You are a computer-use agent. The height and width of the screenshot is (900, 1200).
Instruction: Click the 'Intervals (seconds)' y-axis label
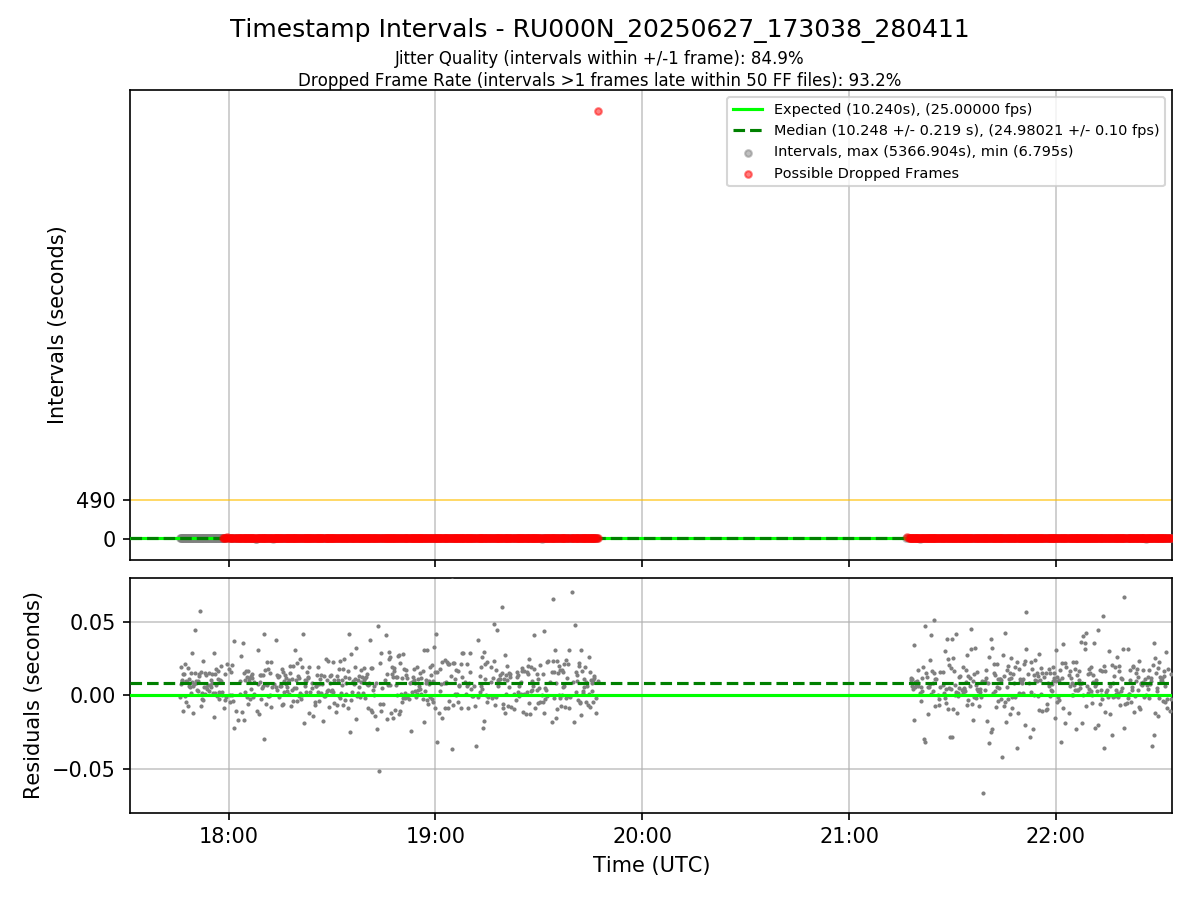pos(57,325)
